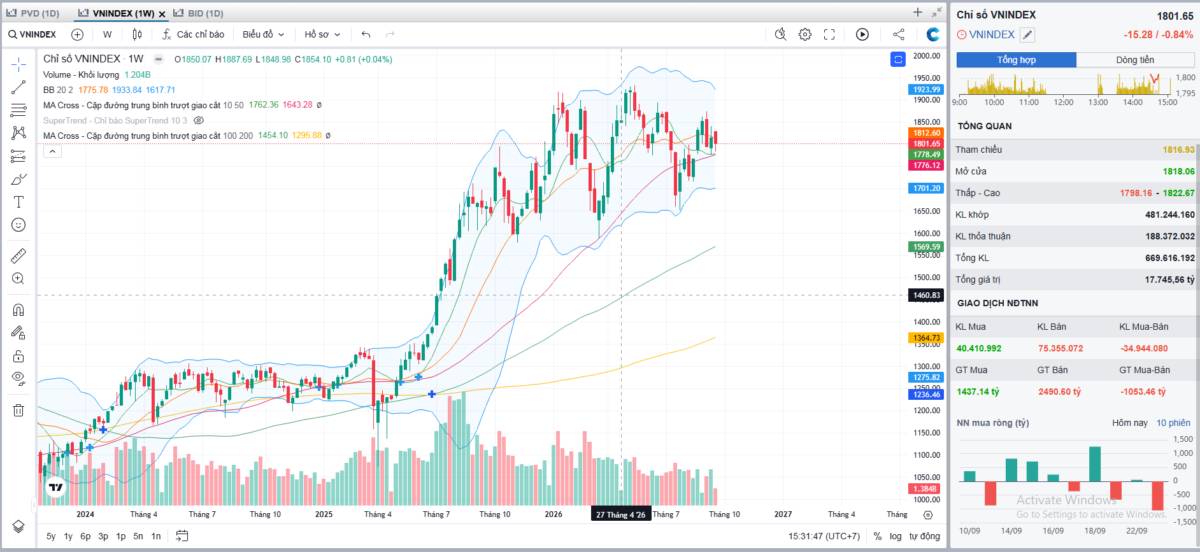Select the brush drawing tool
The width and height of the screenshot is (1200, 552).
click(x=18, y=179)
